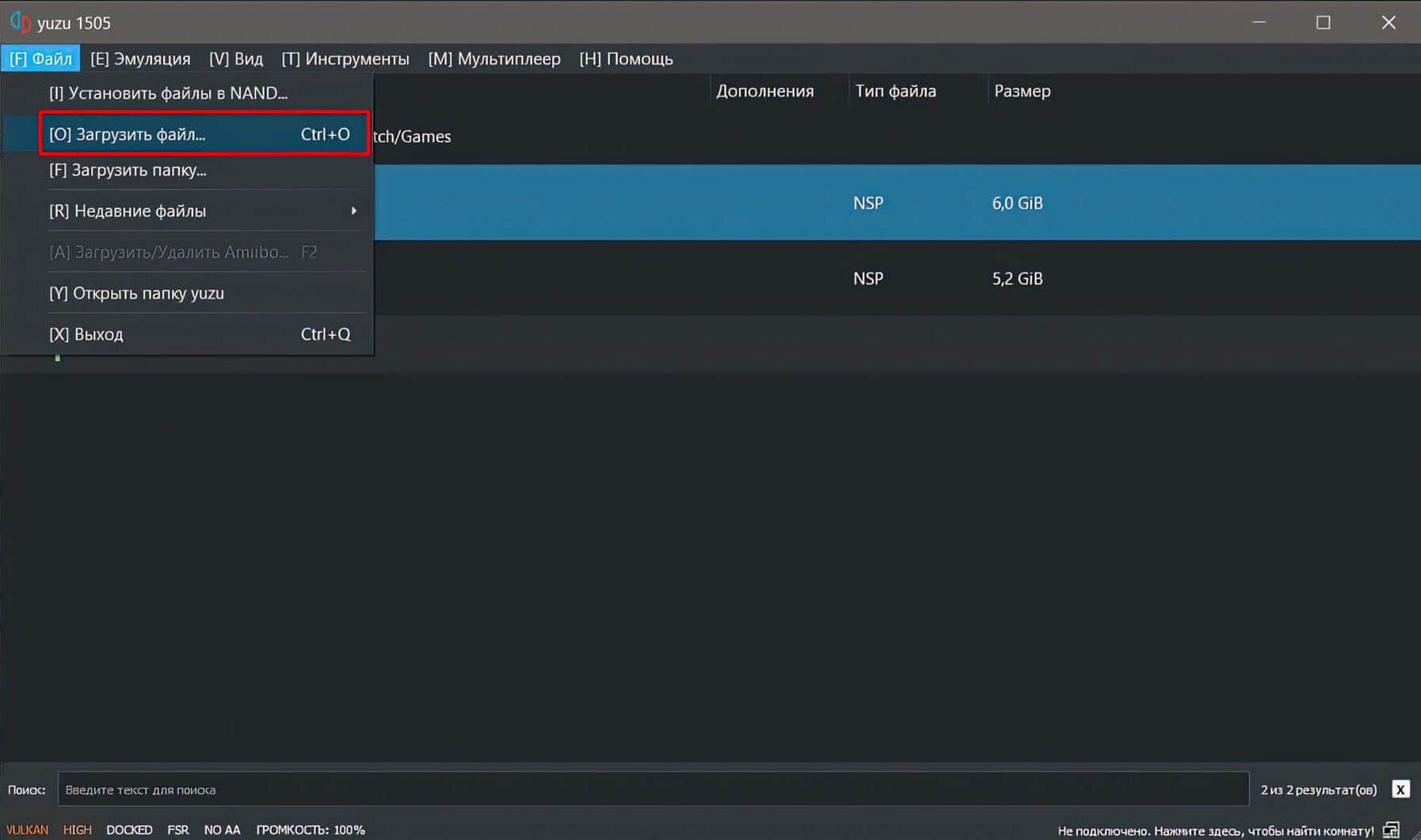This screenshot has width=1421, height=840.
Task: Toggle the HIGH accuracy setting
Action: pyautogui.click(x=78, y=830)
